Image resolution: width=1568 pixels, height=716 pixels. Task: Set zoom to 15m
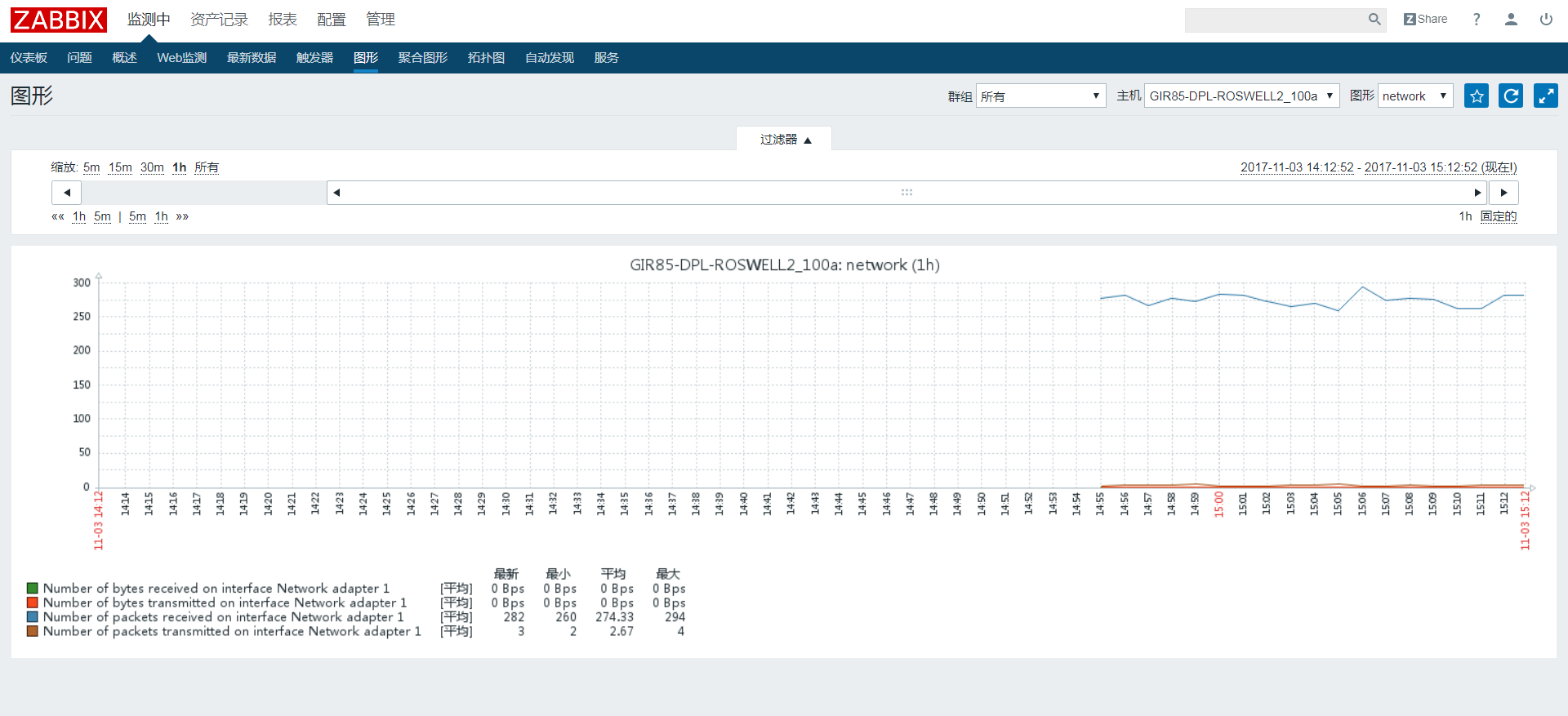[120, 167]
